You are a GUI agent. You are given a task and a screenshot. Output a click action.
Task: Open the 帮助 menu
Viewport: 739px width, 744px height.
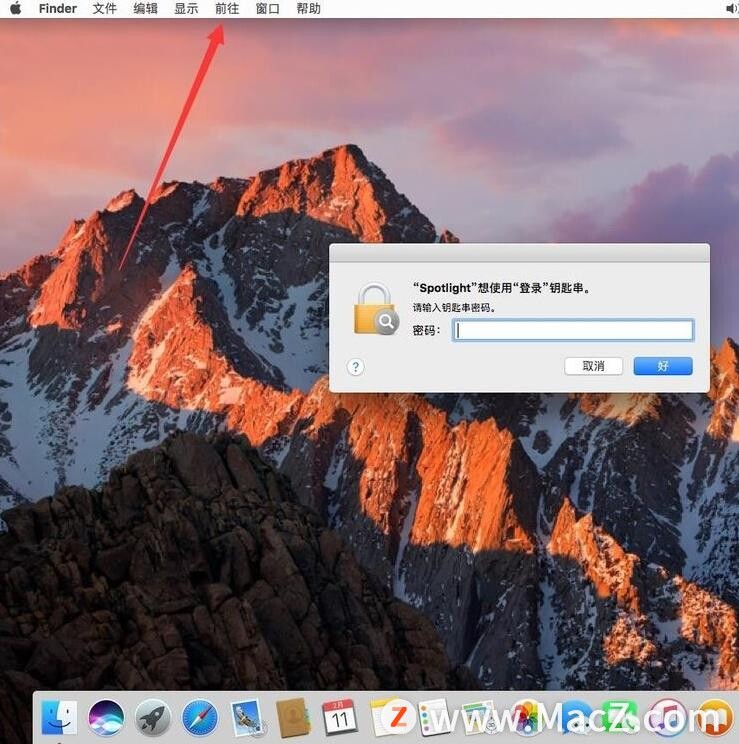[x=309, y=9]
